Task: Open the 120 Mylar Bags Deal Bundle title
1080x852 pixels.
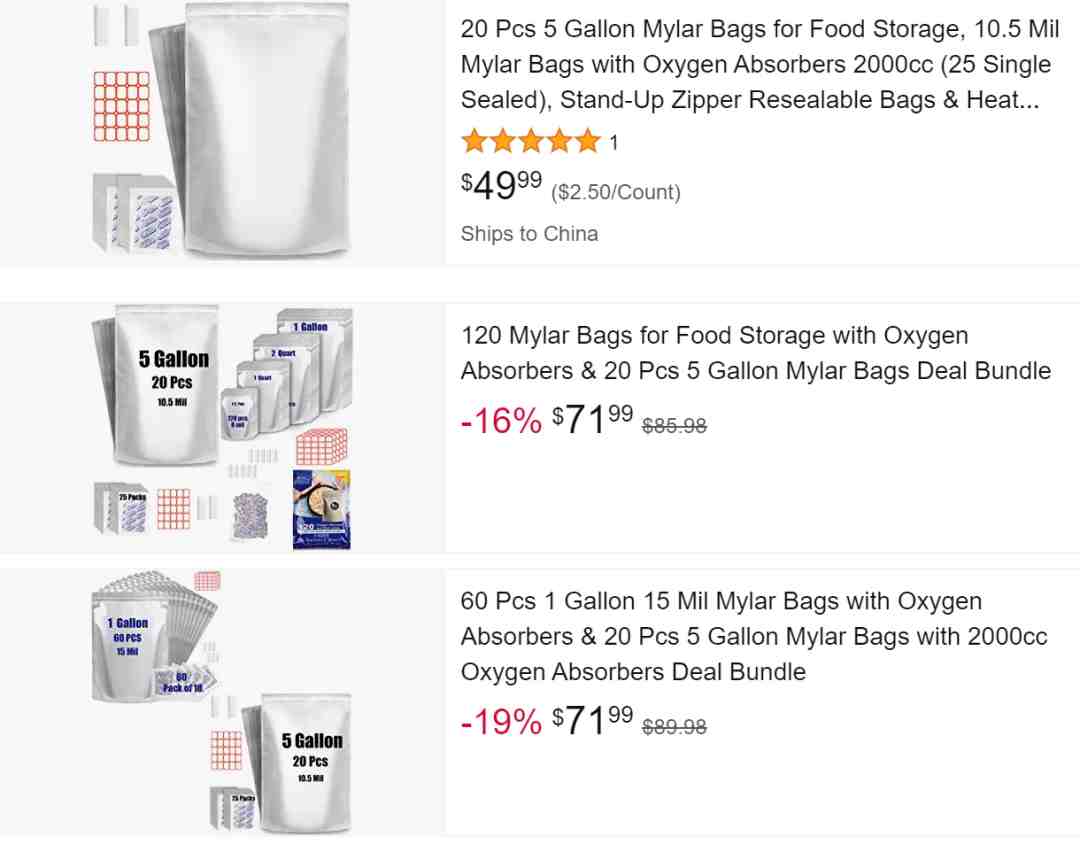Action: pos(756,353)
